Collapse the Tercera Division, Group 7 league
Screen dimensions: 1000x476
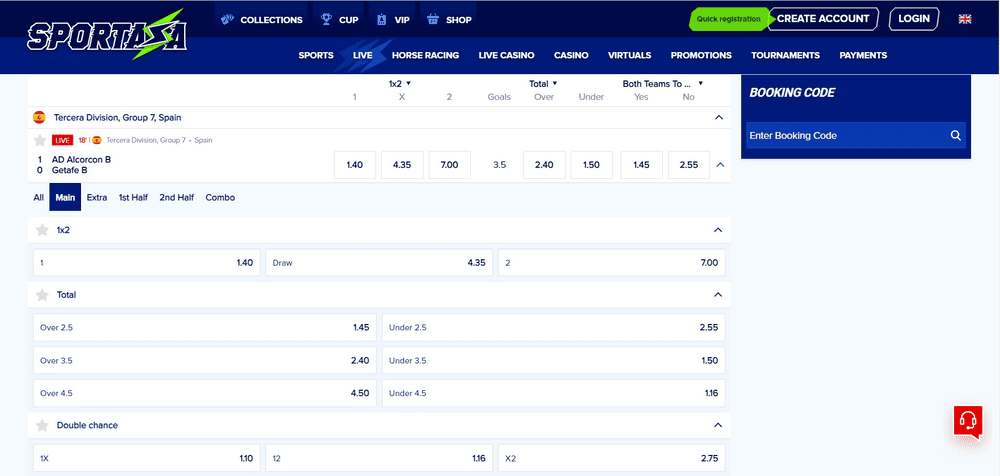tap(719, 117)
